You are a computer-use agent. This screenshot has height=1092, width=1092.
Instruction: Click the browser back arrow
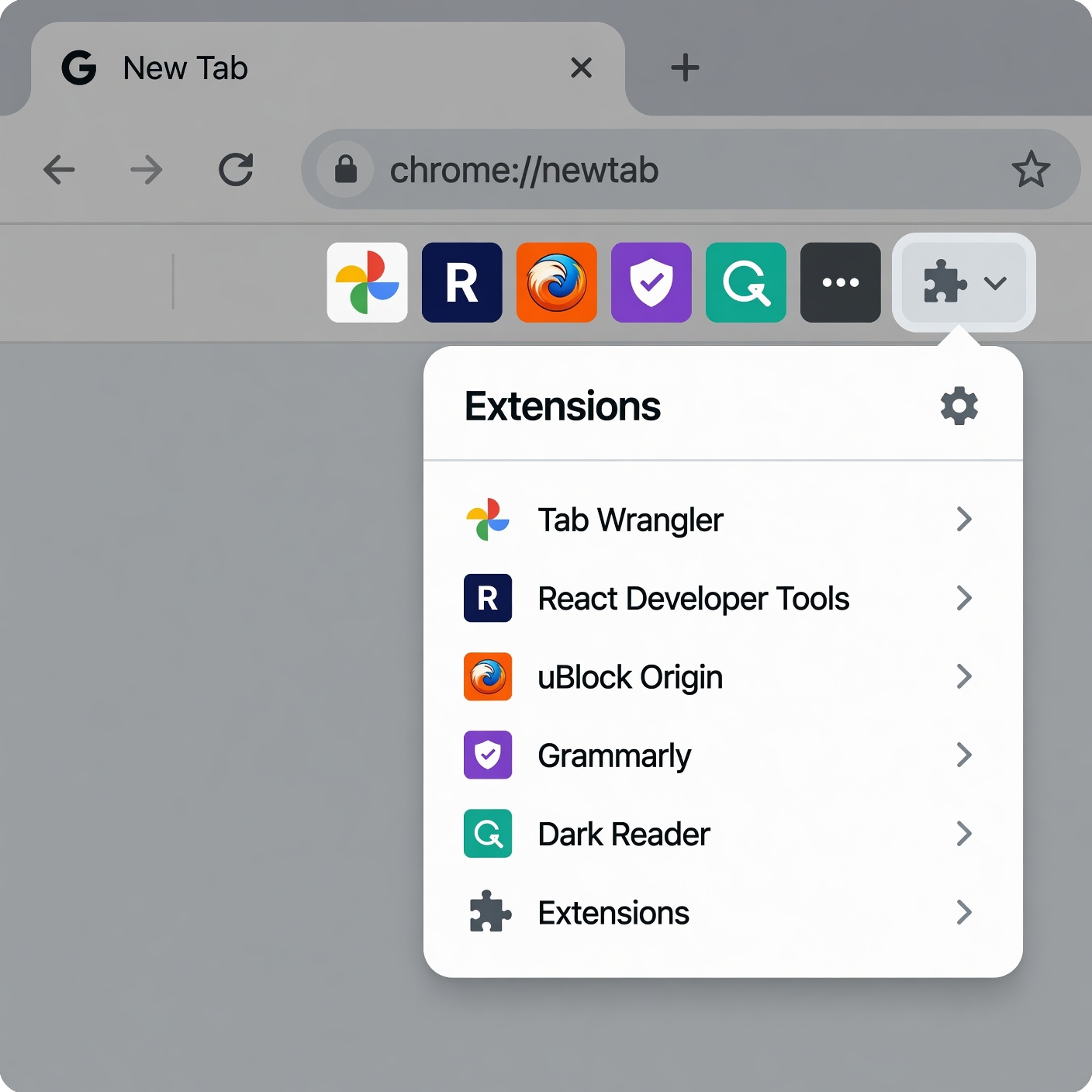[x=59, y=170]
